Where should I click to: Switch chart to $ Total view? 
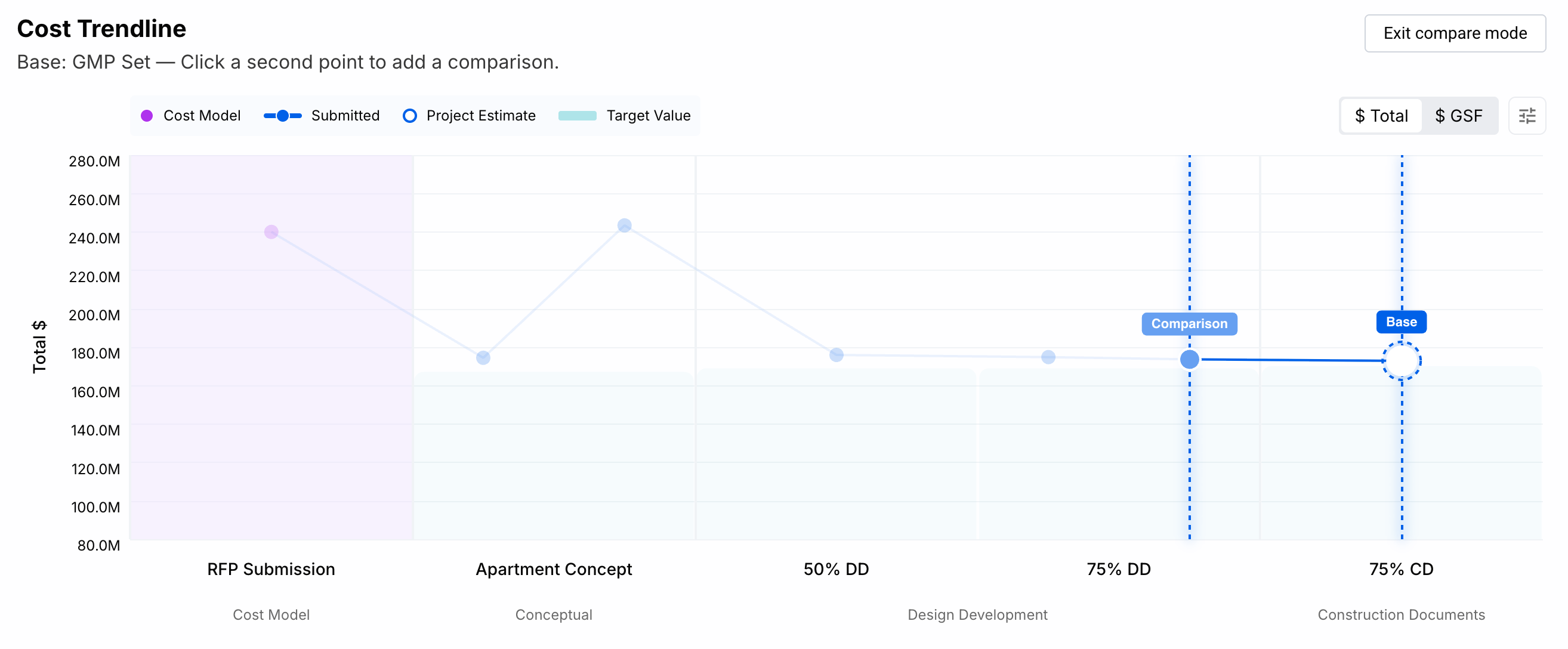pyautogui.click(x=1381, y=116)
